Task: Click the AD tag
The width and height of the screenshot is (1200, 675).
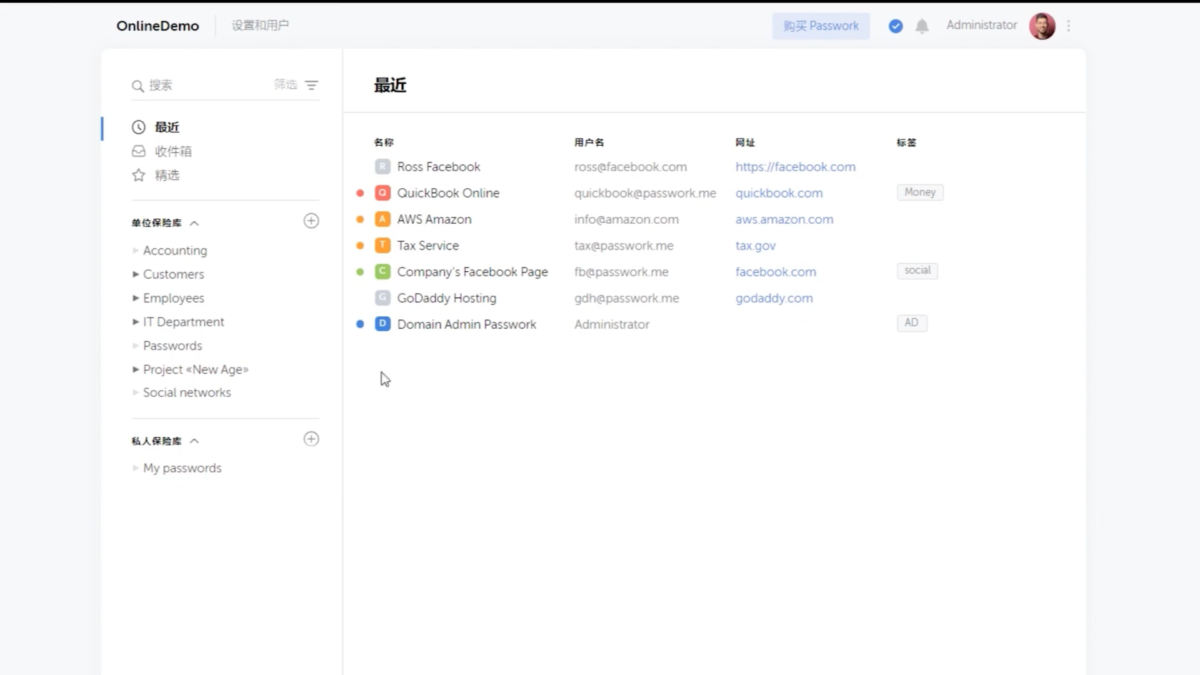Action: (912, 323)
